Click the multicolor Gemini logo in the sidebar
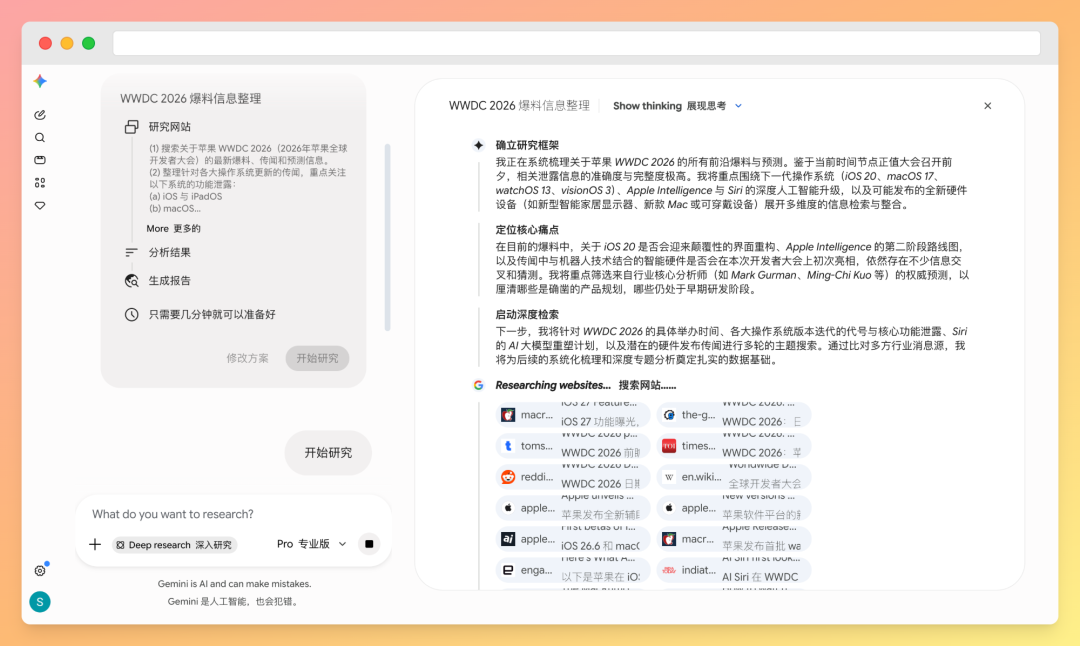Screen dimensions: 1080x646 tap(40, 81)
